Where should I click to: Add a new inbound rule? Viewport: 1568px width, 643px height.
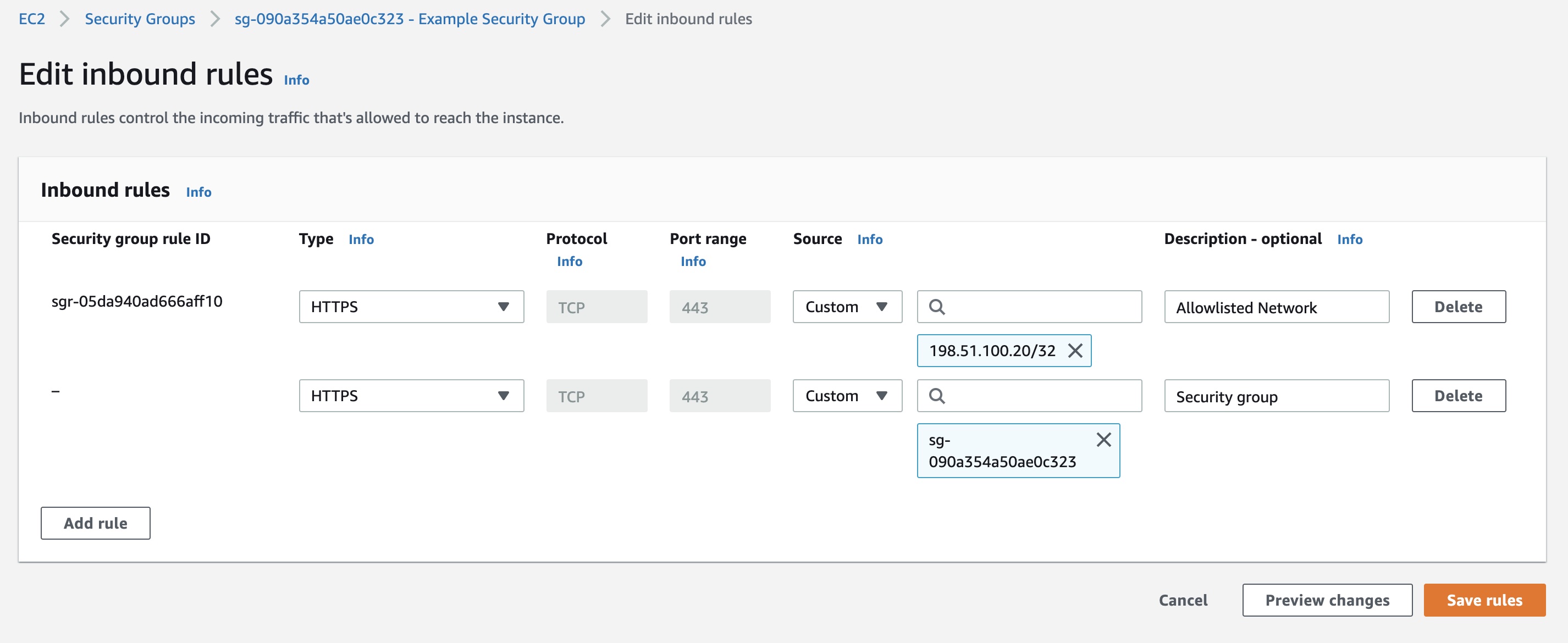tap(95, 523)
